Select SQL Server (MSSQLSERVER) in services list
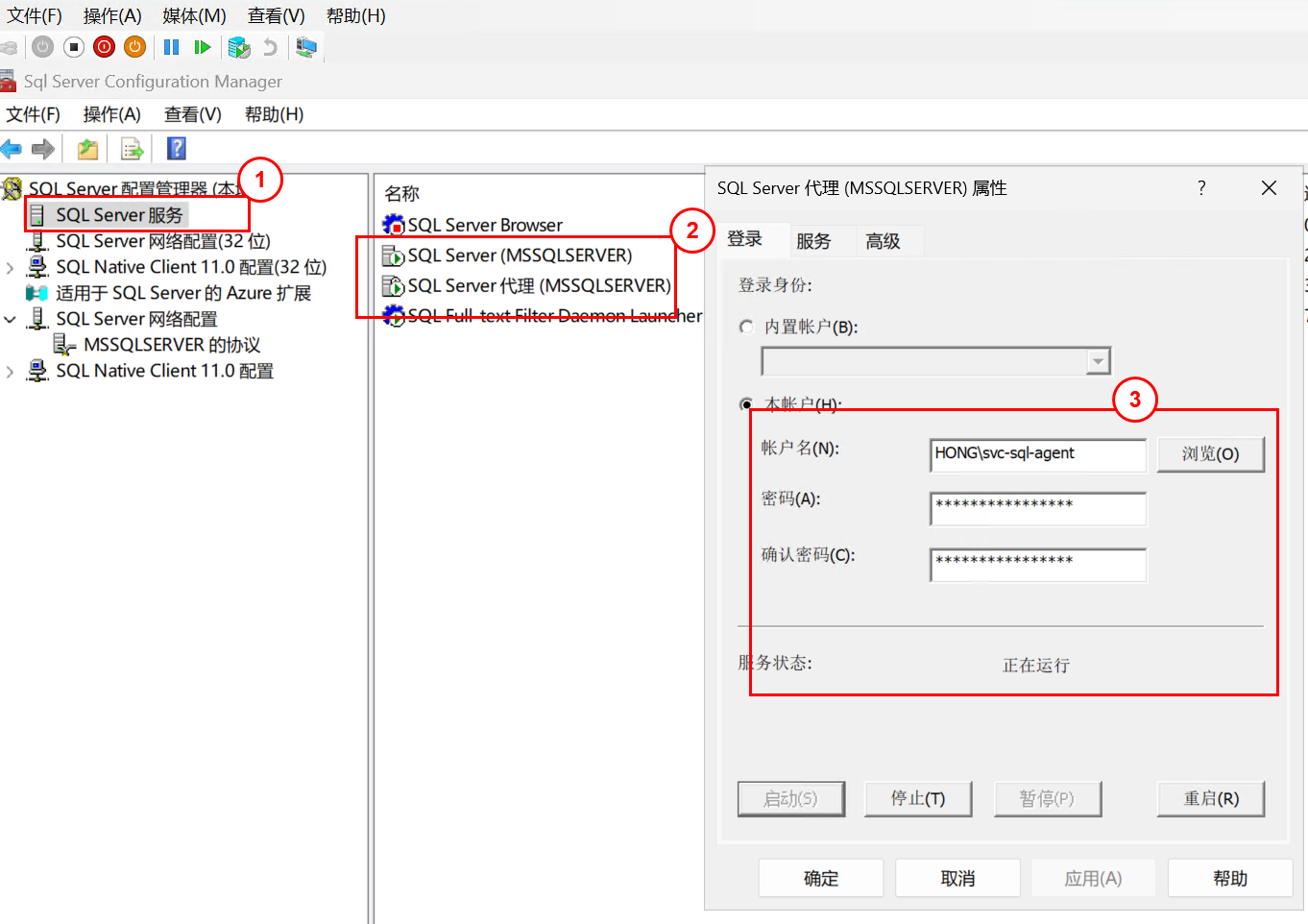The height and width of the screenshot is (924, 1308). click(520, 255)
